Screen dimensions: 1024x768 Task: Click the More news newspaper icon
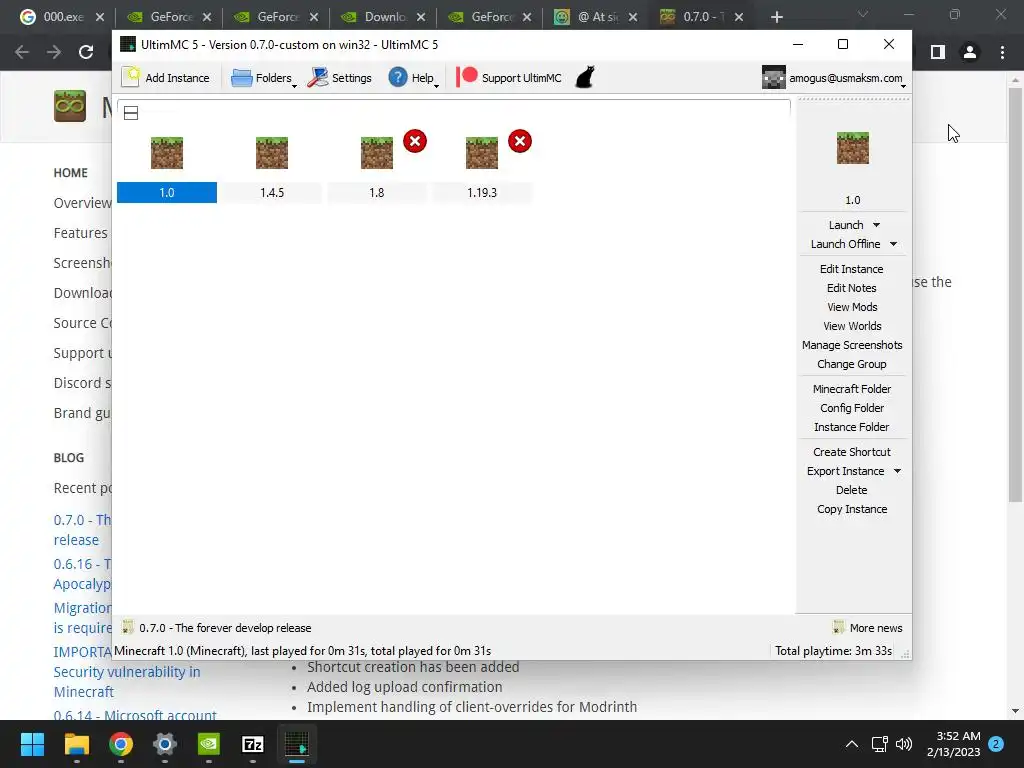pos(839,628)
